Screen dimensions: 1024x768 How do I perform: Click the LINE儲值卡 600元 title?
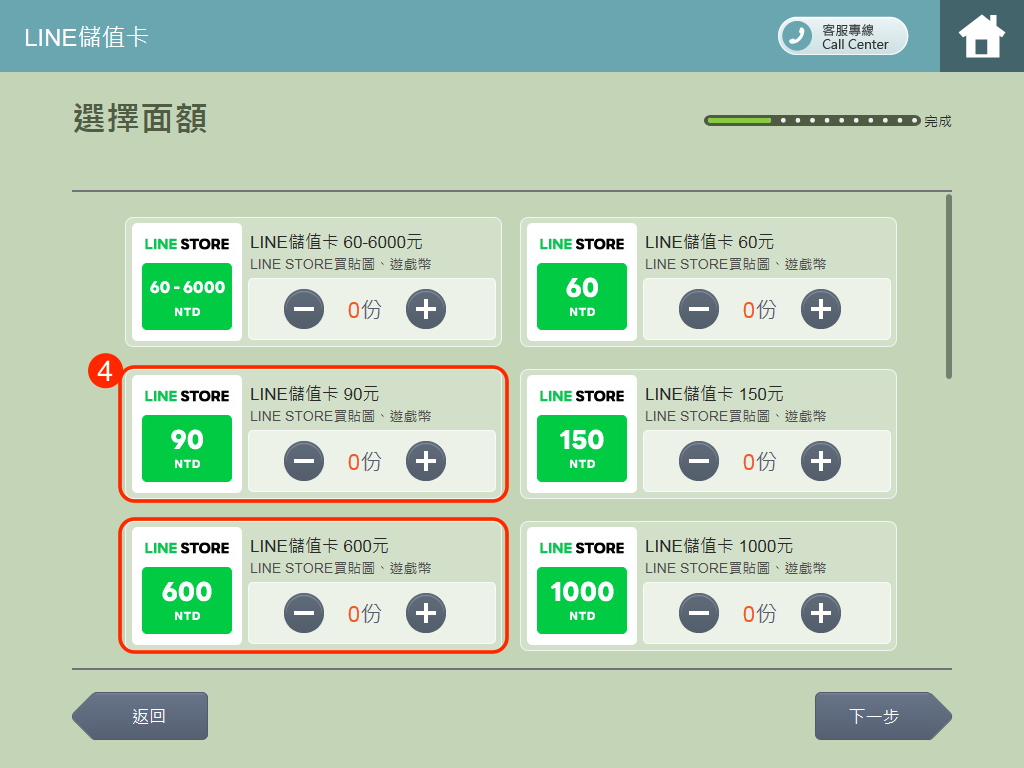point(319,547)
